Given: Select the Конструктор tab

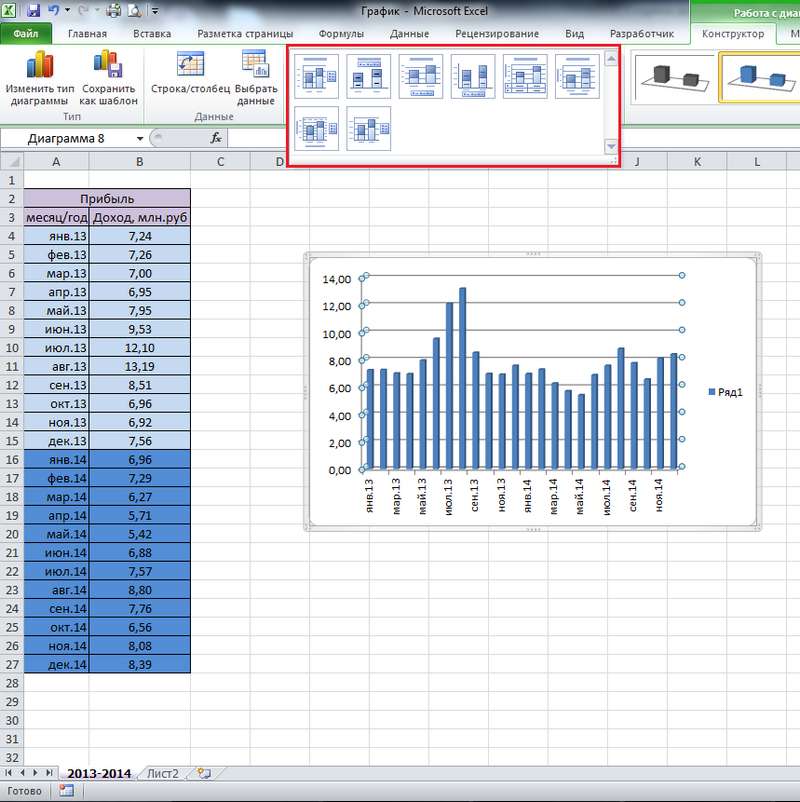Looking at the screenshot, I should tap(732, 34).
